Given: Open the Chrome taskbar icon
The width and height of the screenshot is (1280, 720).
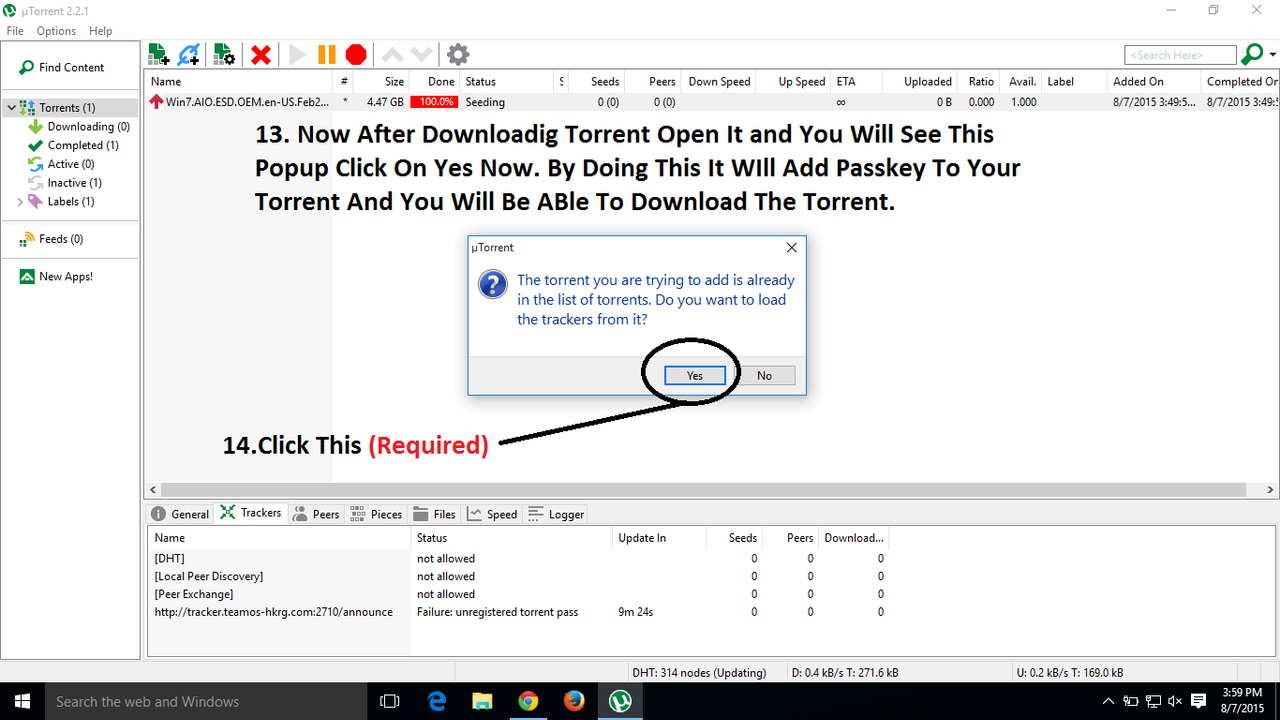Looking at the screenshot, I should click(x=528, y=701).
